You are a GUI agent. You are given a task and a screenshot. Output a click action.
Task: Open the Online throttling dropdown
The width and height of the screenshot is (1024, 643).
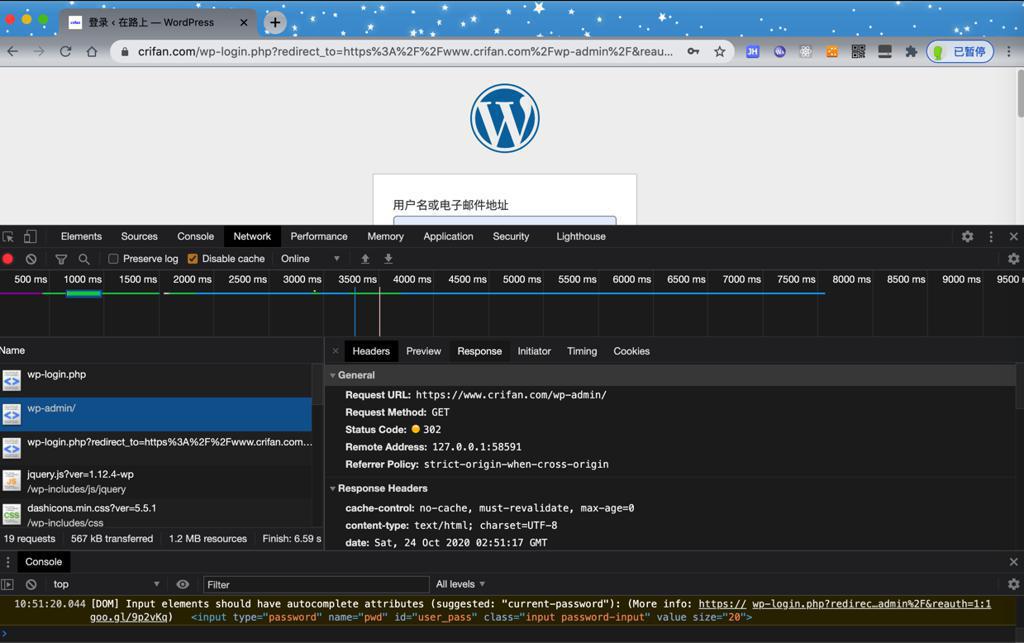(x=310, y=259)
